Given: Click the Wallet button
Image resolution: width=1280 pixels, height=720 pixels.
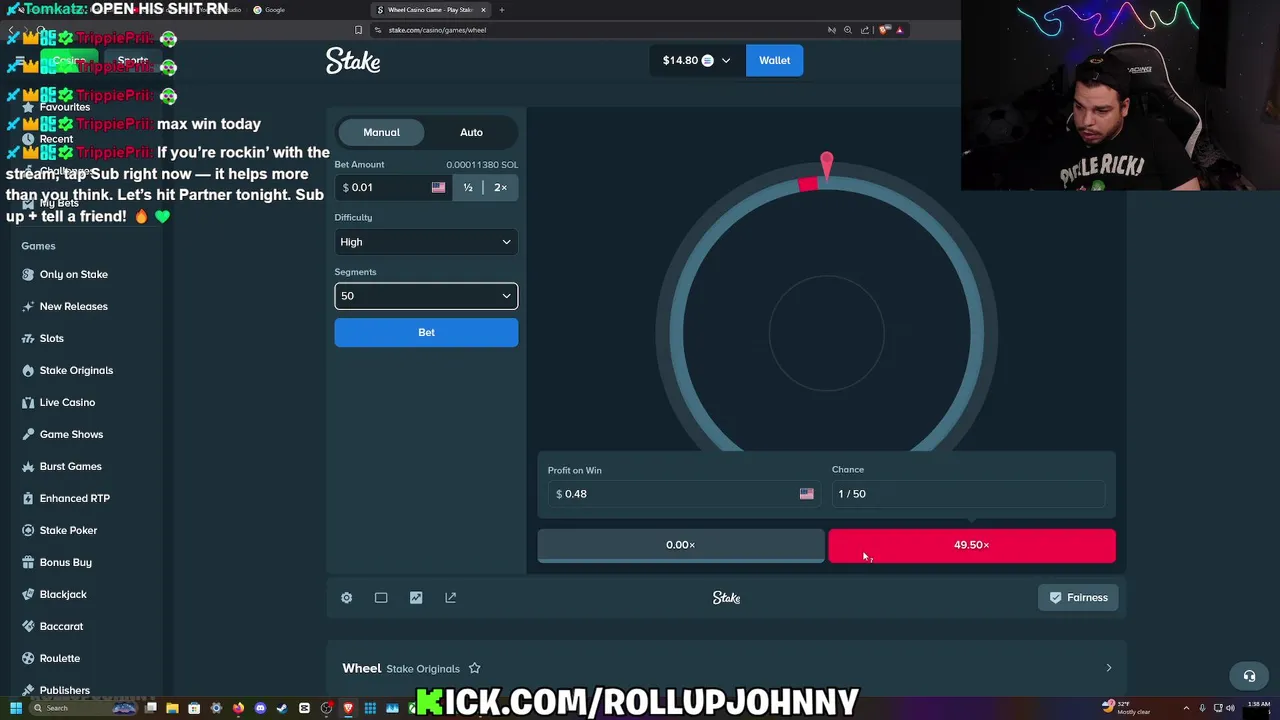Looking at the screenshot, I should tap(774, 60).
